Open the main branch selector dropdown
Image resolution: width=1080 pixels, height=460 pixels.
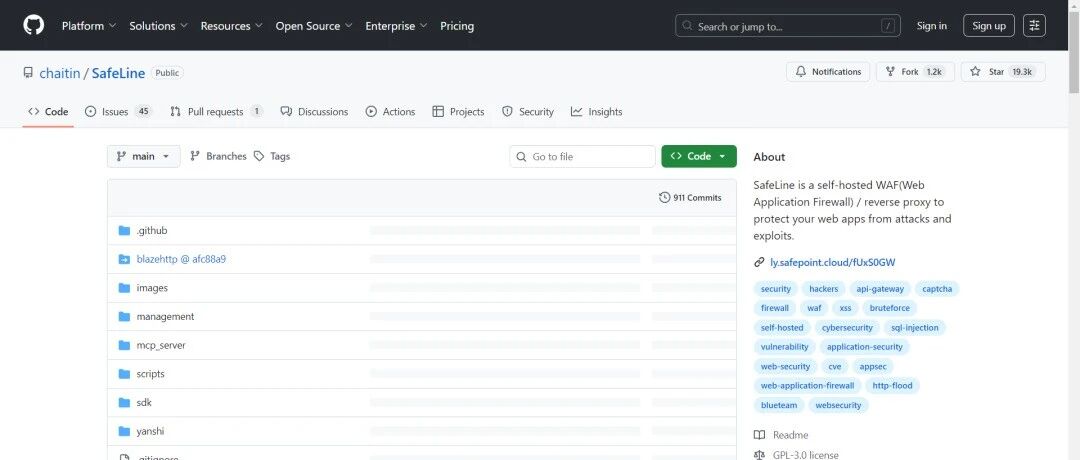click(143, 156)
